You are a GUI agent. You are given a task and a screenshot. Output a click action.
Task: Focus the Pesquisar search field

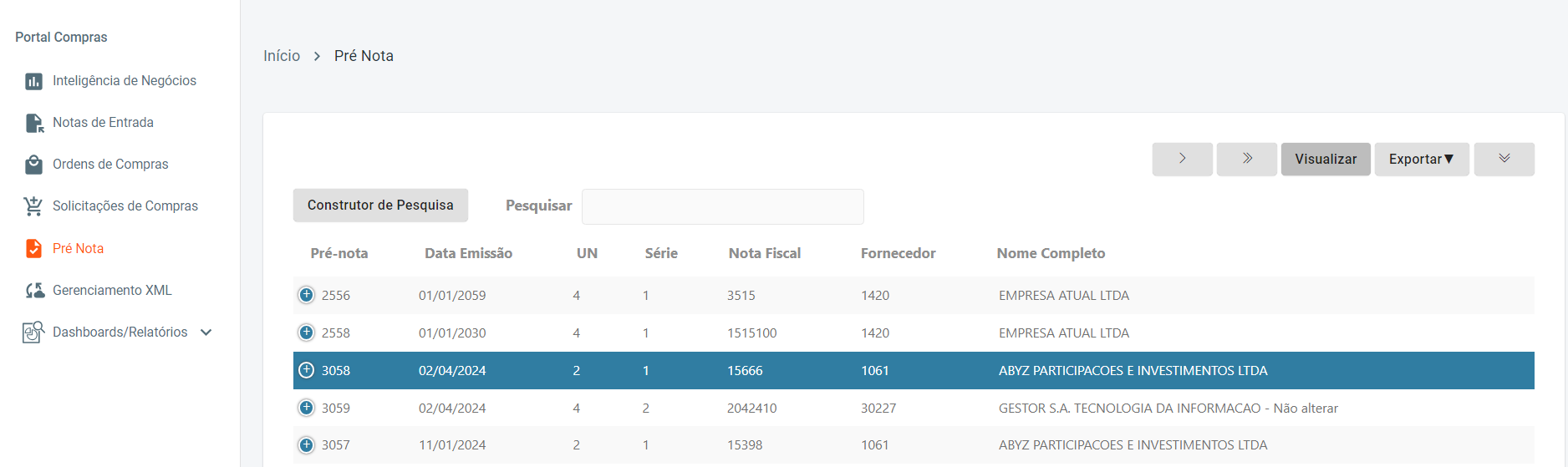(x=722, y=206)
